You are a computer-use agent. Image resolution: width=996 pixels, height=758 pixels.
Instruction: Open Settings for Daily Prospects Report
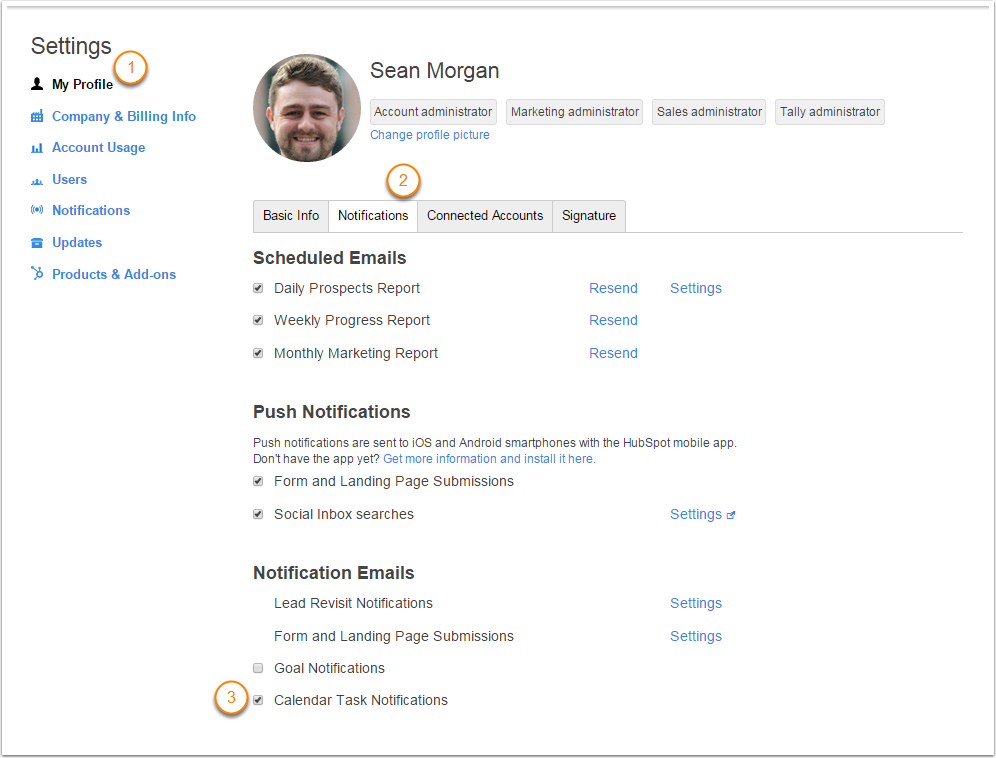point(696,288)
